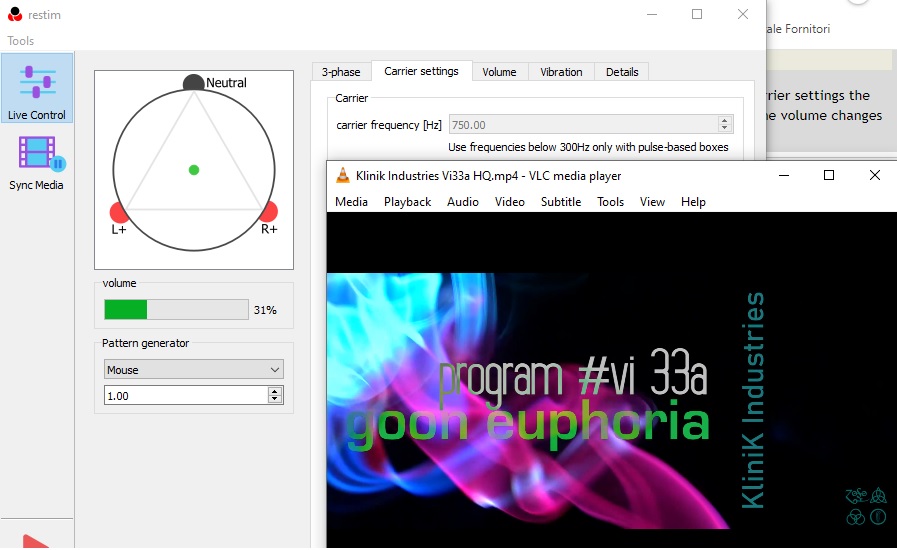Increase carrier frequency with up arrow
The image size is (897, 550).
click(725, 120)
